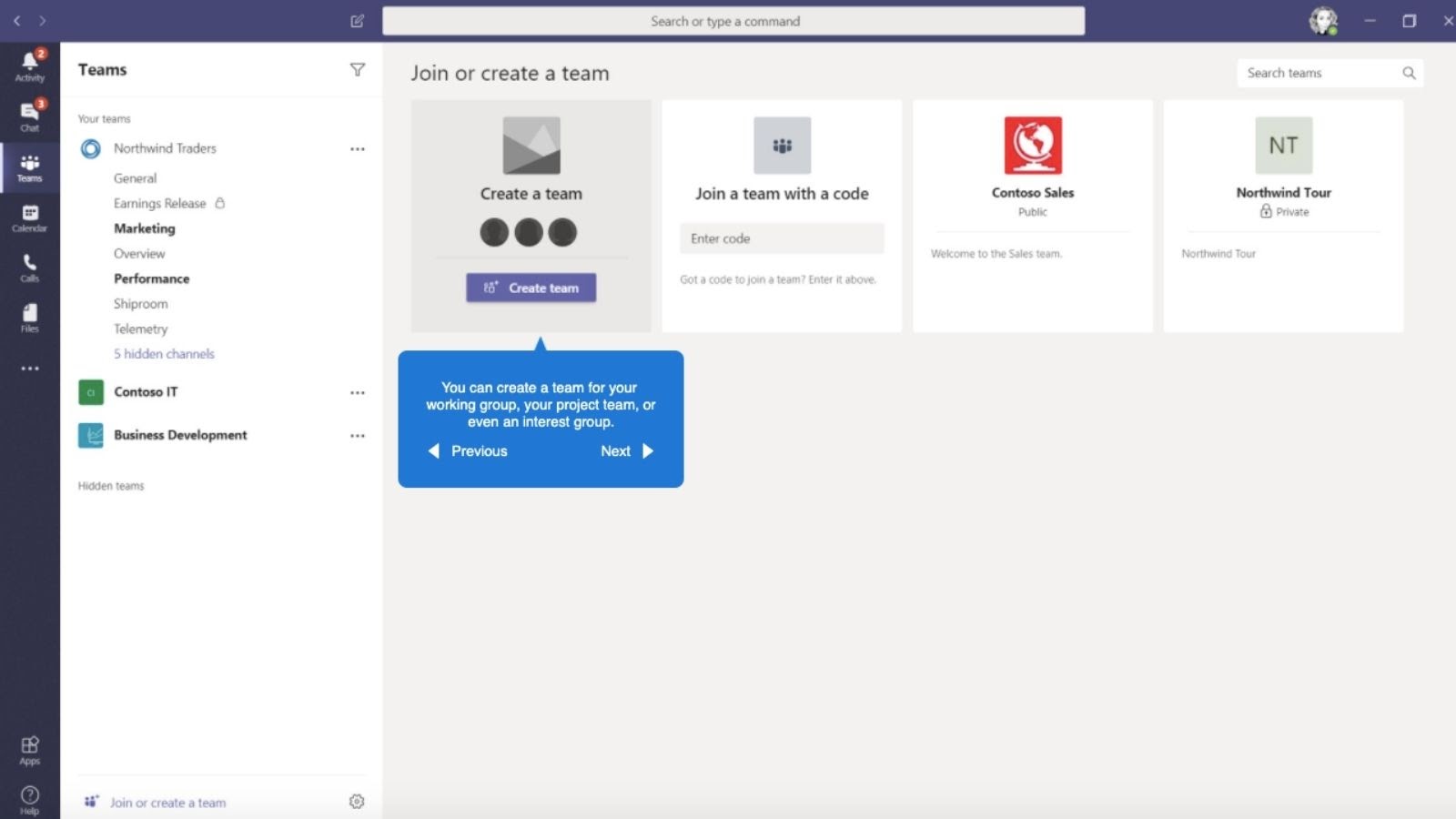Open the user profile avatar
The height and width of the screenshot is (819, 1456).
[x=1323, y=20]
